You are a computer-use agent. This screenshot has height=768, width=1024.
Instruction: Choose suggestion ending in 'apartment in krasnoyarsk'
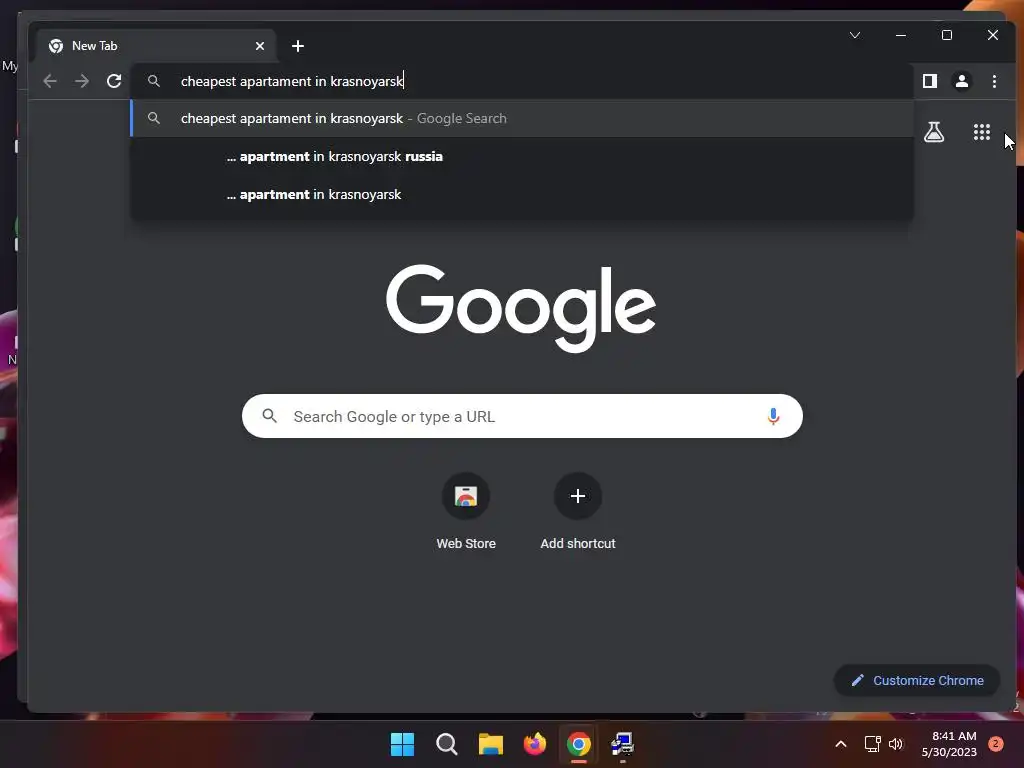point(522,194)
